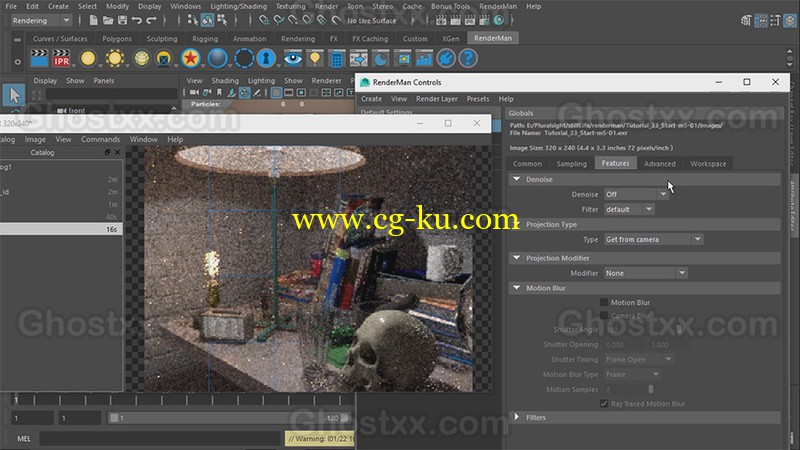Open the Lighting/Shading main menu
800x450 pixels.
(x=238, y=6)
